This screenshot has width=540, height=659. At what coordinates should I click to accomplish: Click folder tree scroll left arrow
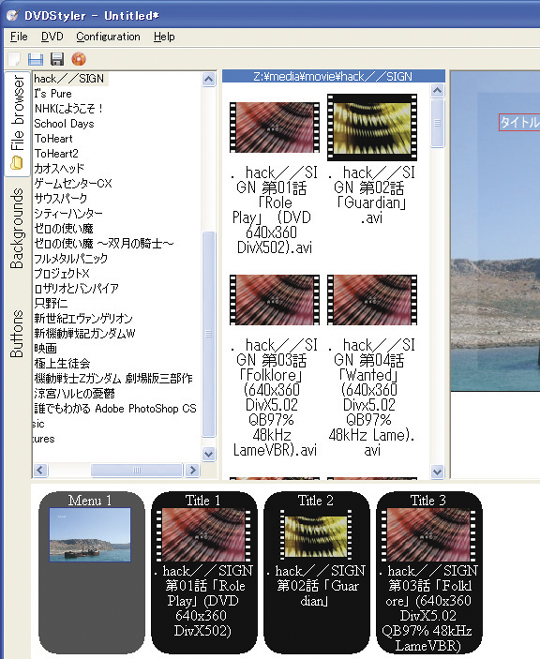(x=41, y=470)
